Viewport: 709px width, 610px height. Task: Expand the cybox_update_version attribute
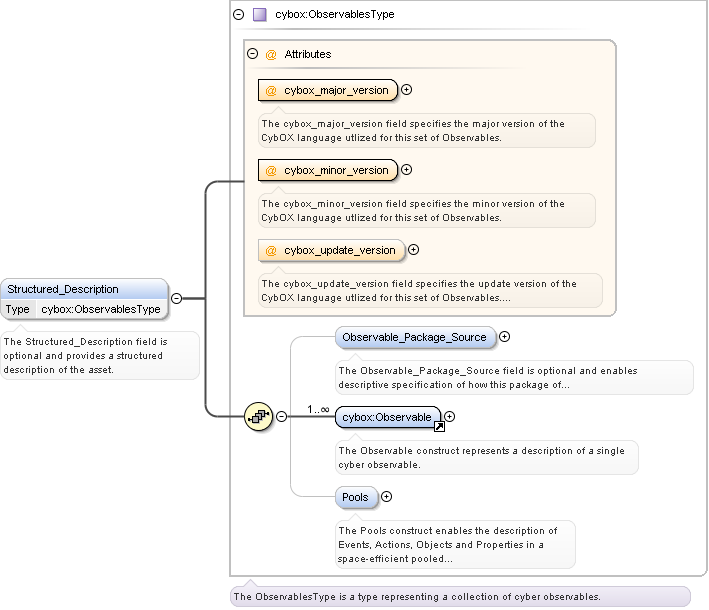(x=413, y=250)
